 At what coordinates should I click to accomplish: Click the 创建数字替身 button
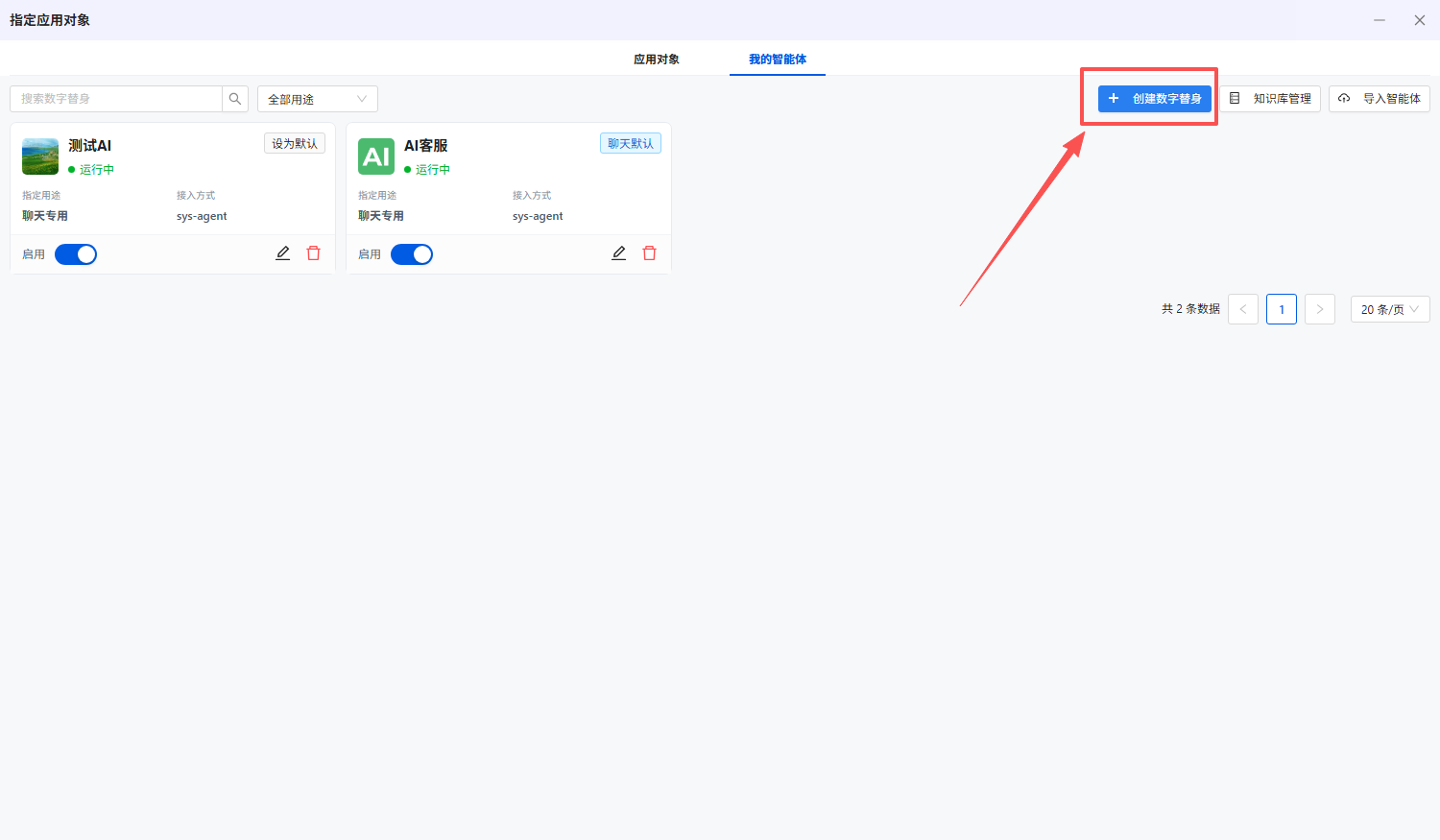pos(1155,99)
